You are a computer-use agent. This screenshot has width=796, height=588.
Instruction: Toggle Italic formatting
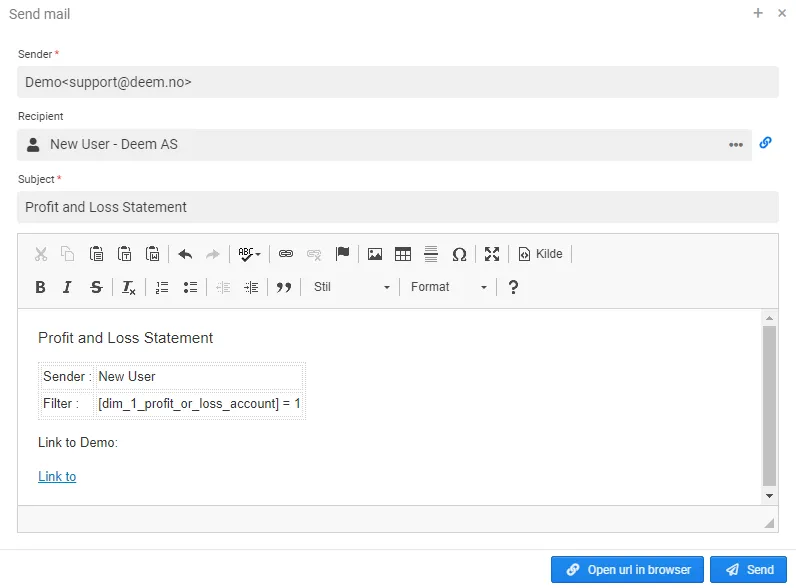(67, 287)
